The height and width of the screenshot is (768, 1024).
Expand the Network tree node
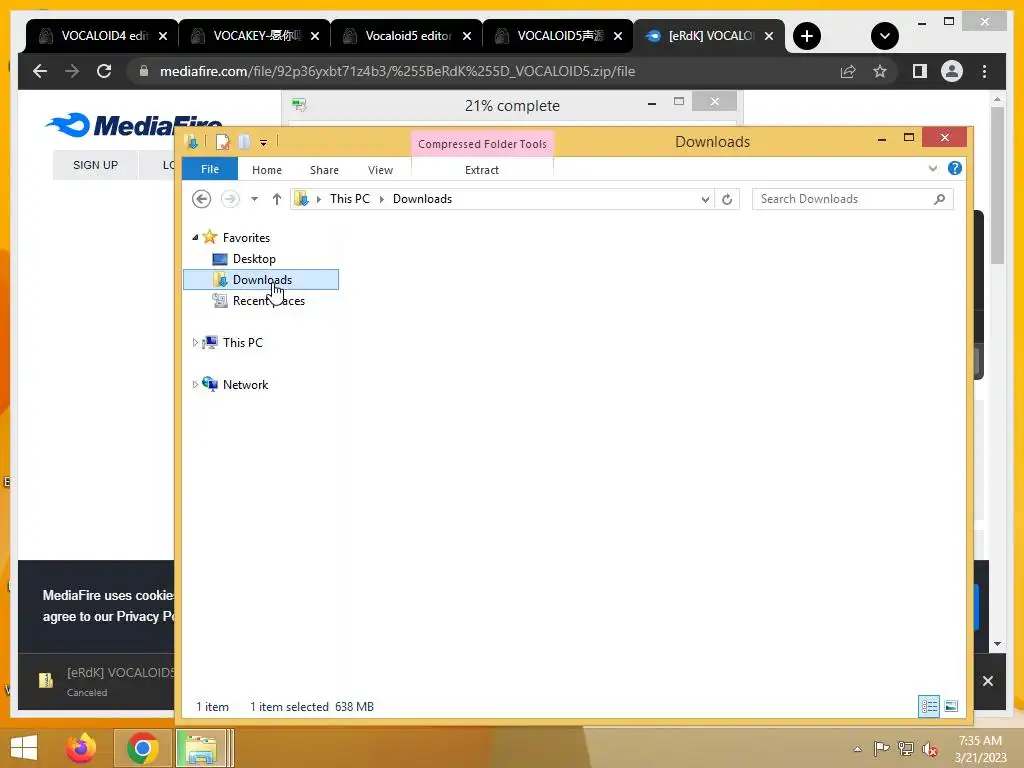pyautogui.click(x=195, y=385)
